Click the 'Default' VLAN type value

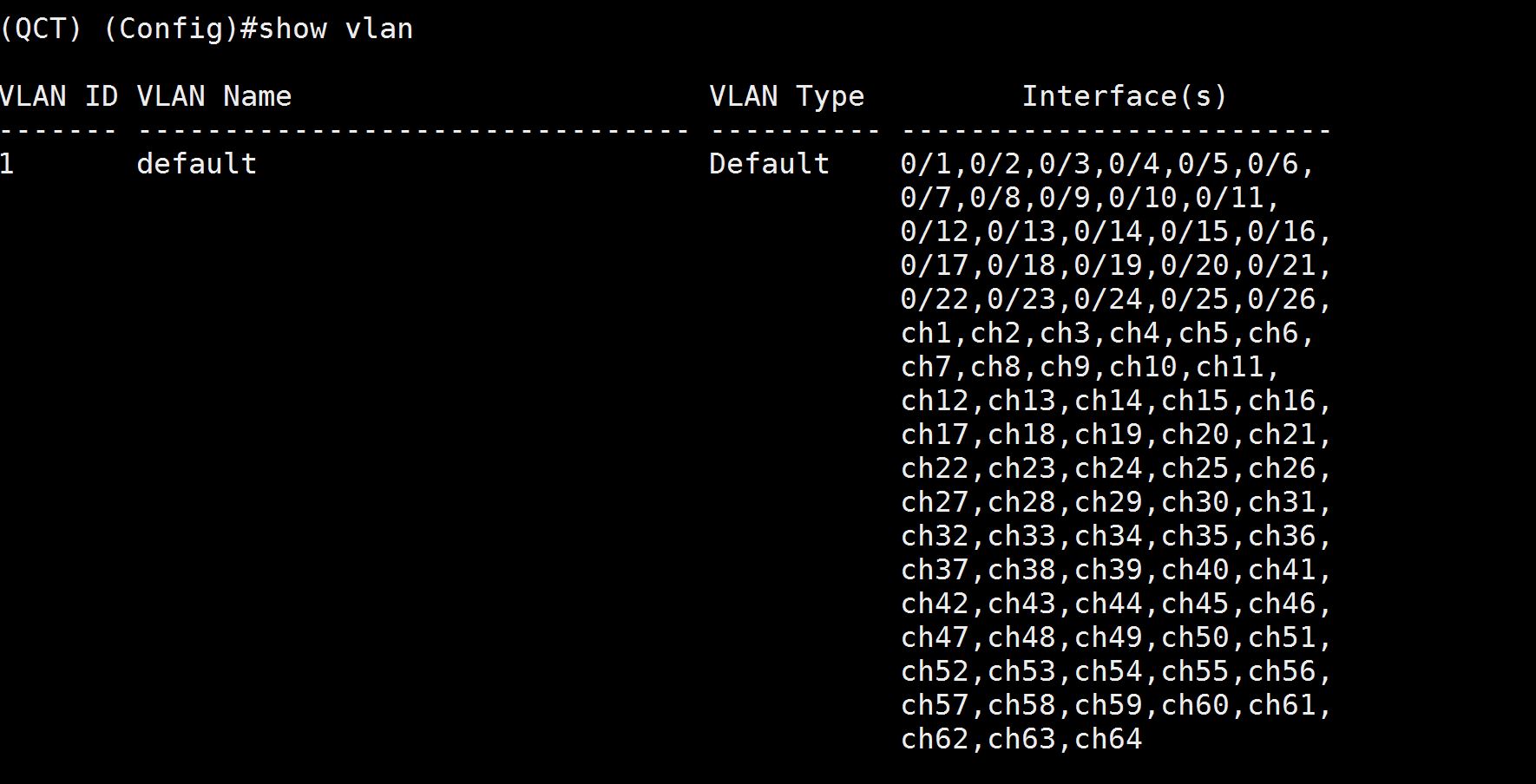click(769, 164)
